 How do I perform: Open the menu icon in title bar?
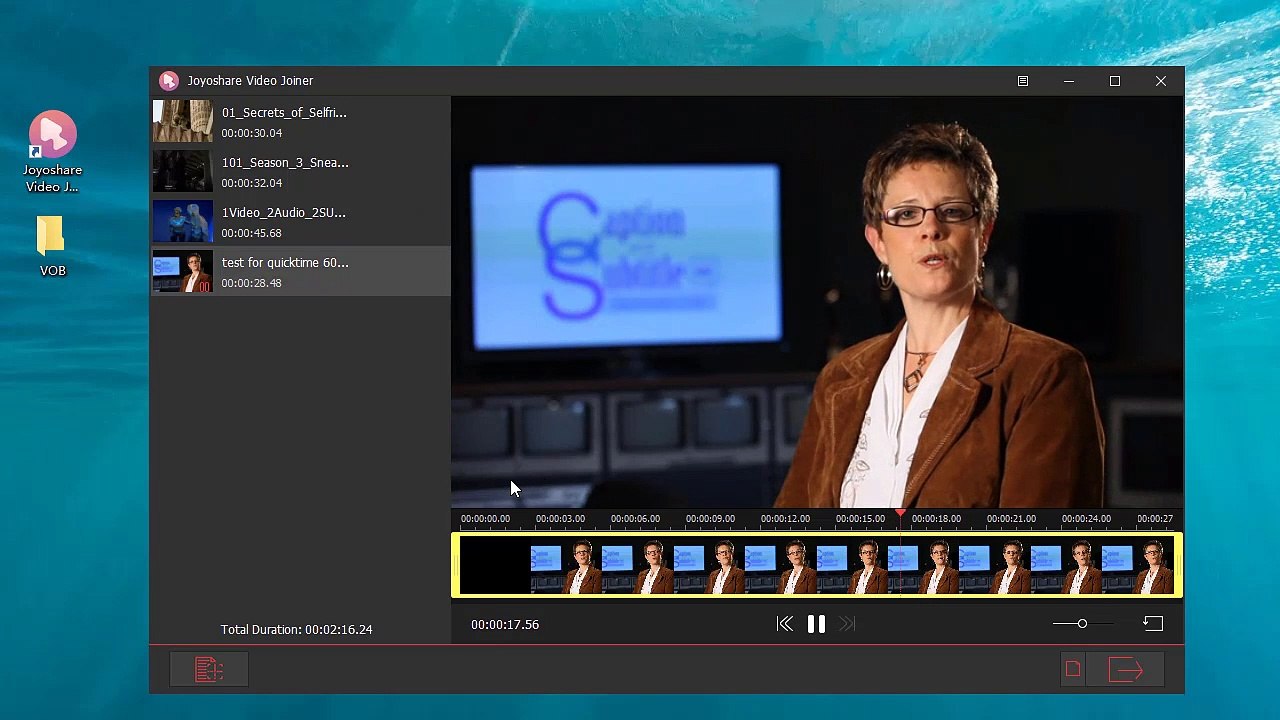pos(1023,81)
